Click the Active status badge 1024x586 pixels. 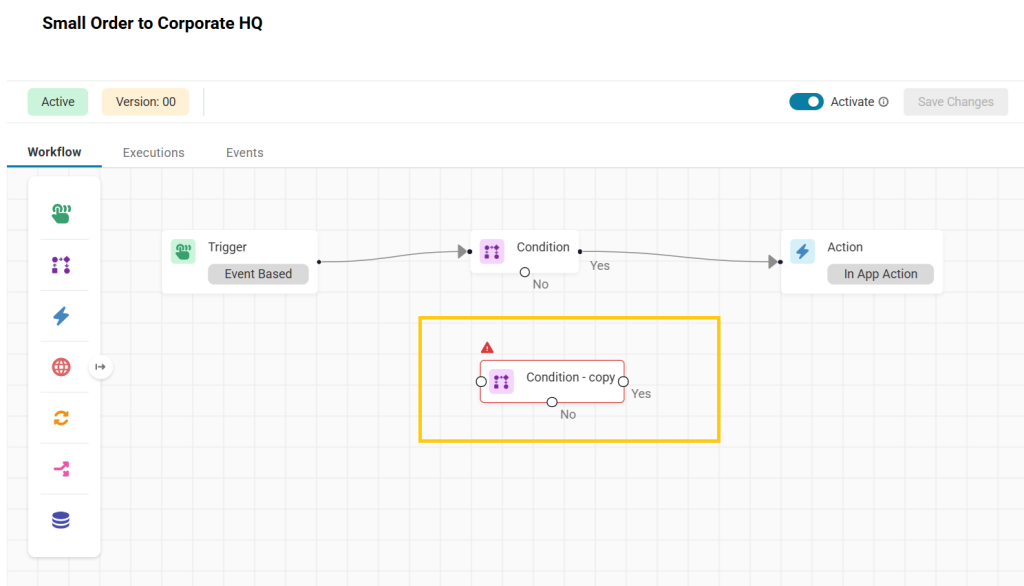pyautogui.click(x=57, y=102)
